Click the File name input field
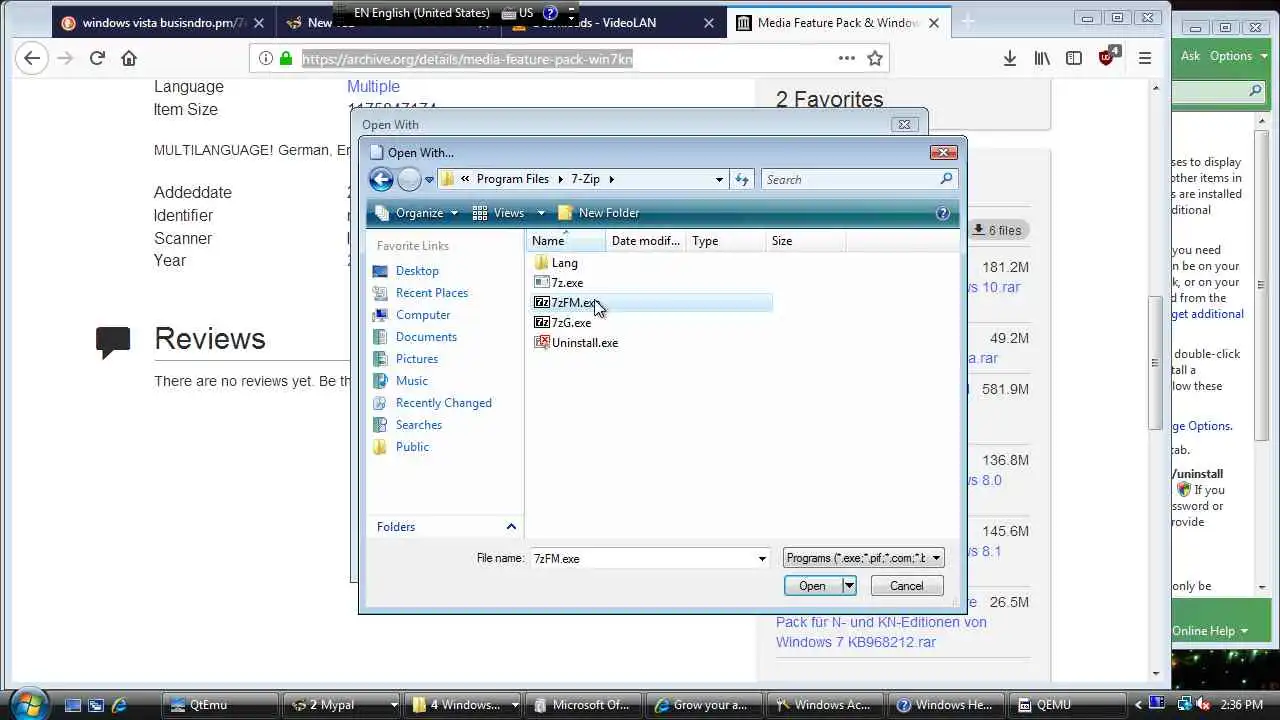The height and width of the screenshot is (720, 1280). coord(642,559)
